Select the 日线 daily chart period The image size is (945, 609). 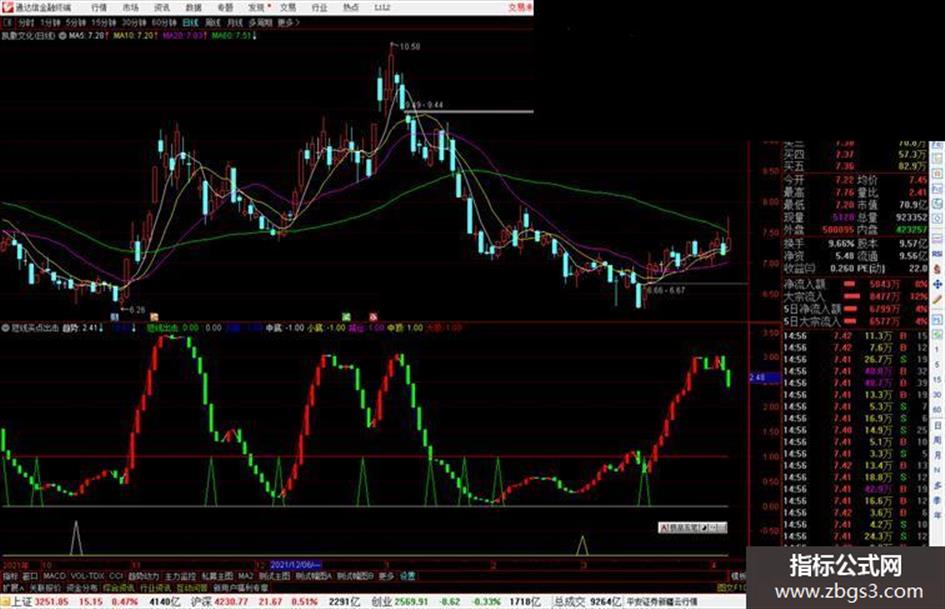(190, 23)
